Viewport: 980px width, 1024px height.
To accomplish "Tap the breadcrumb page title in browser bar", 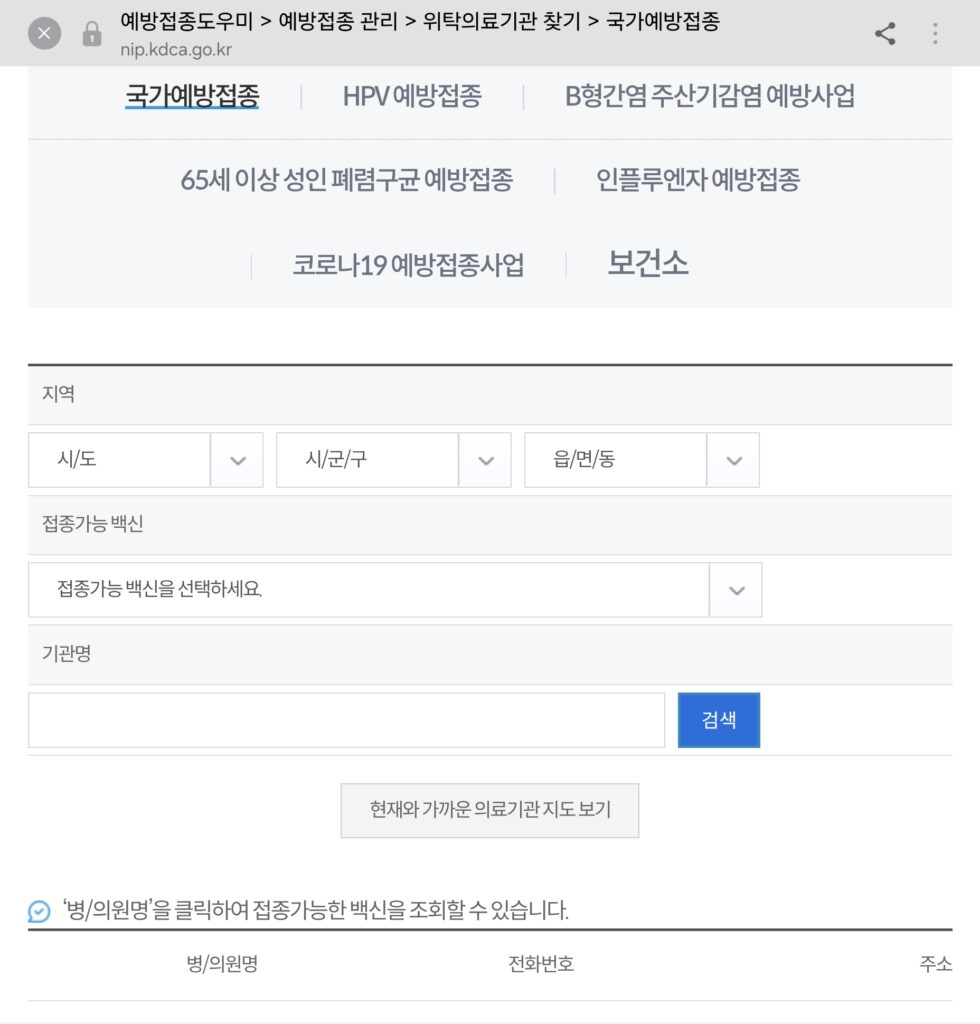I will [420, 21].
